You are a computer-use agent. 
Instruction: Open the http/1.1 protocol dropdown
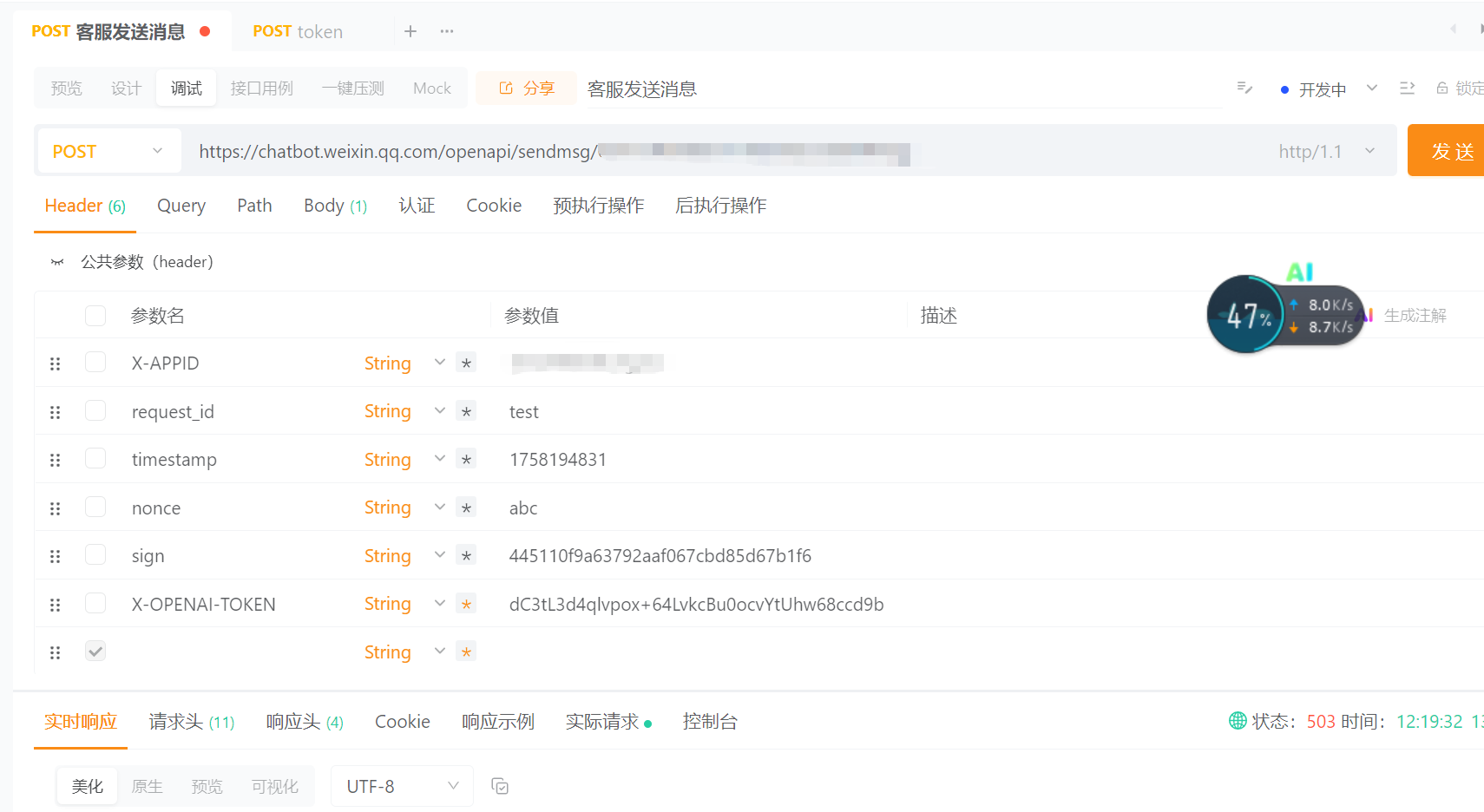(1327, 152)
